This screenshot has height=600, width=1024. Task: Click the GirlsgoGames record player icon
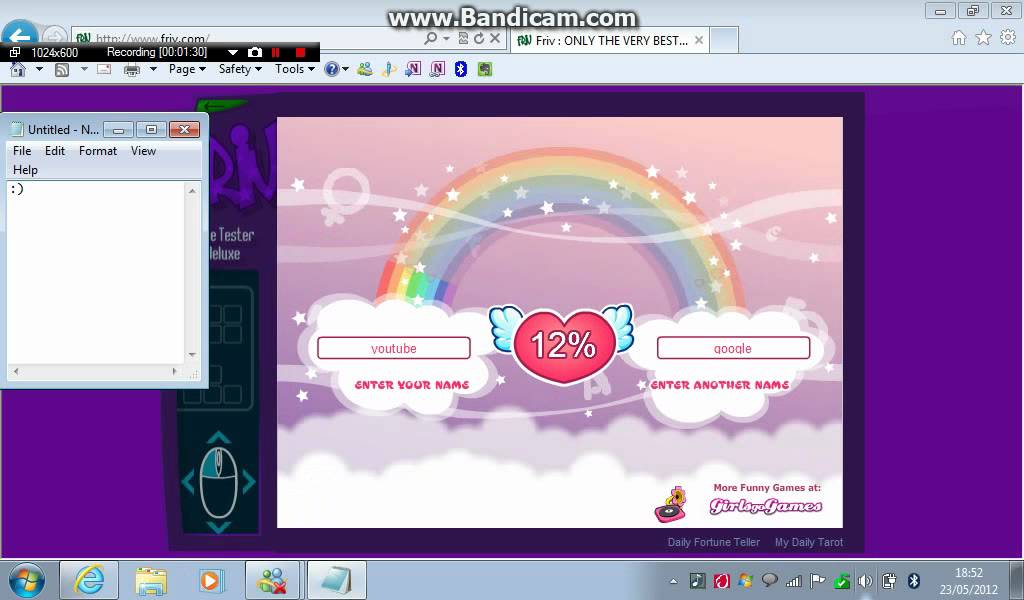click(671, 505)
